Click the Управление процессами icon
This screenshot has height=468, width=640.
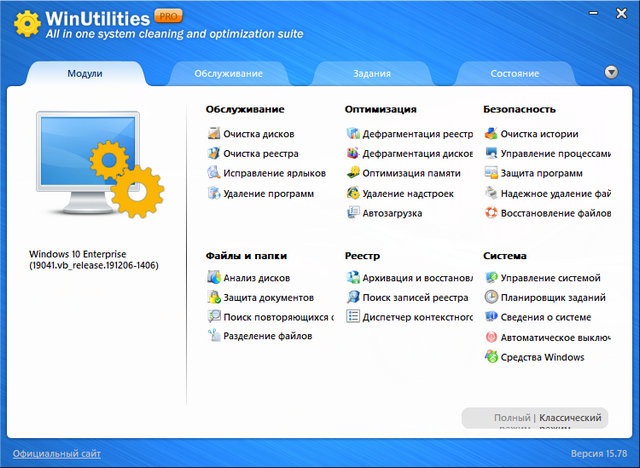pos(491,153)
